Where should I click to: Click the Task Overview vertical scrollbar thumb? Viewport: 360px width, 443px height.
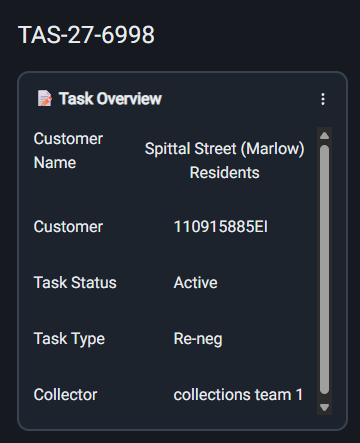(324, 270)
